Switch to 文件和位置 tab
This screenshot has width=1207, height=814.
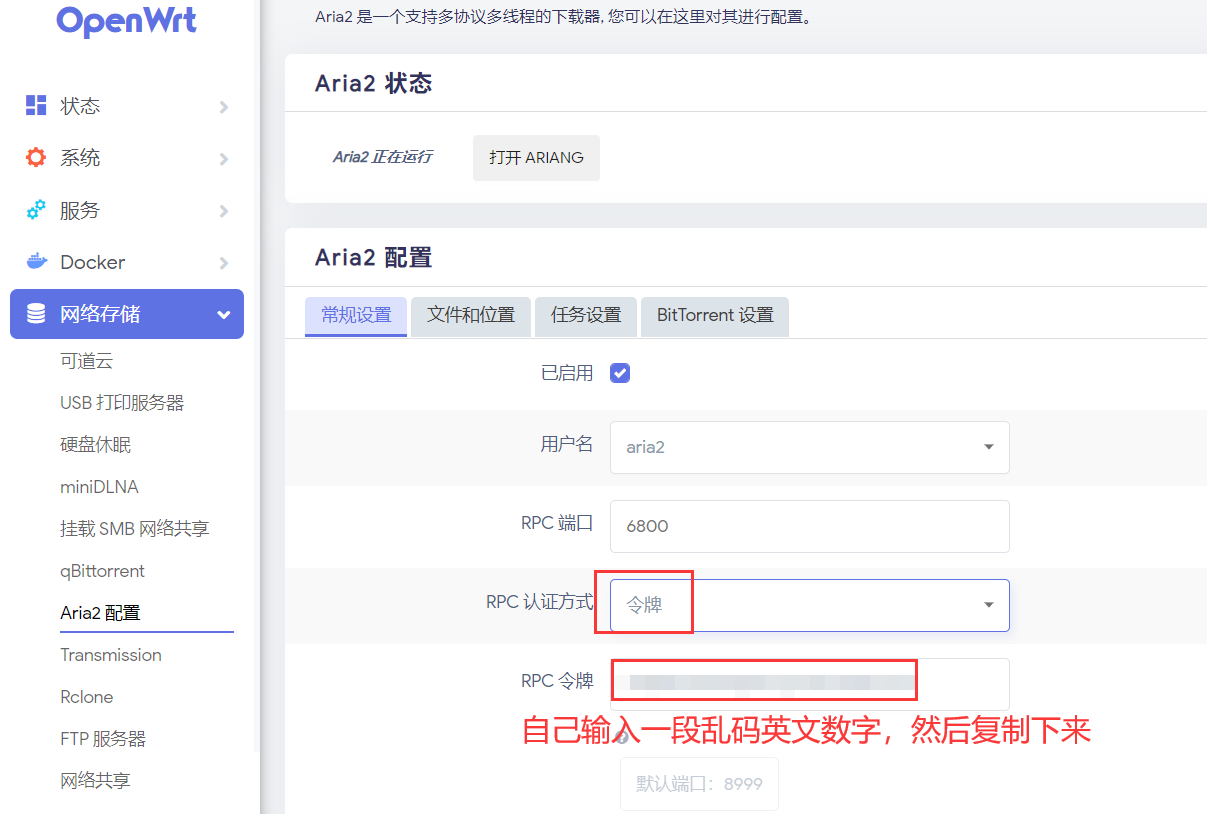[471, 315]
